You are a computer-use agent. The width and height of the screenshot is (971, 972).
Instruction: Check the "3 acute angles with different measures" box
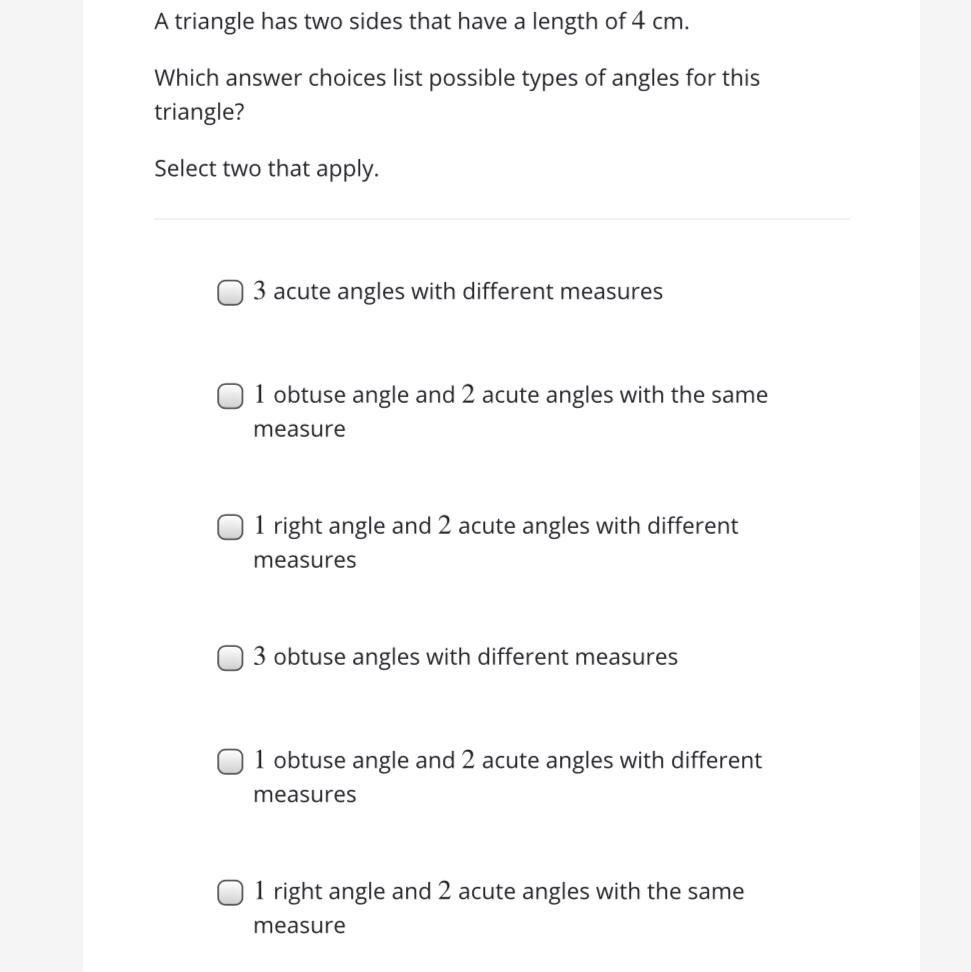pyautogui.click(x=230, y=293)
